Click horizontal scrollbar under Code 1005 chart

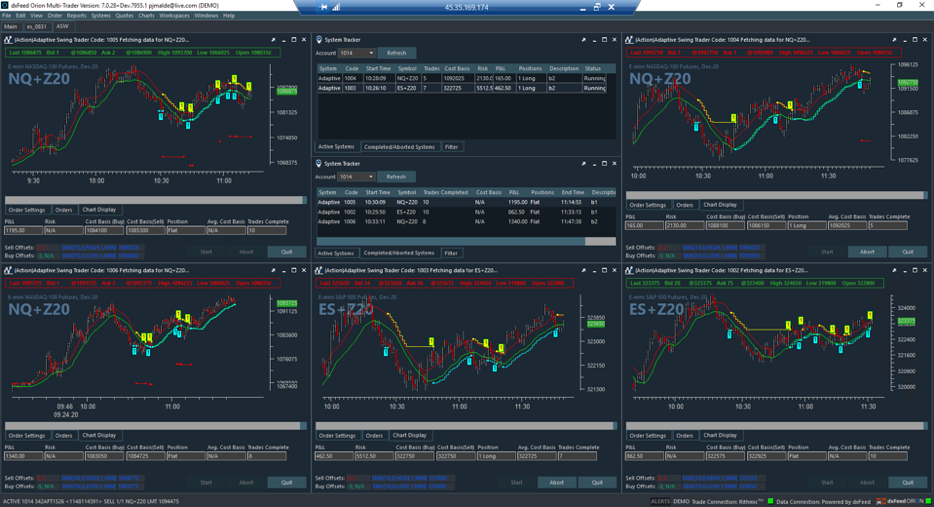click(x=155, y=200)
